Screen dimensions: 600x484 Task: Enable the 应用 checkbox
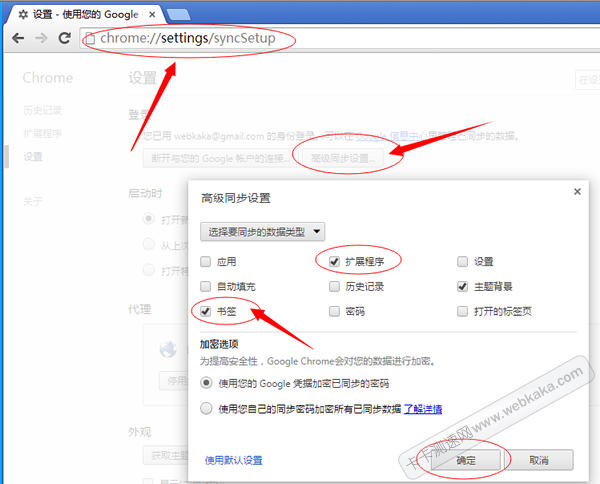[206, 262]
